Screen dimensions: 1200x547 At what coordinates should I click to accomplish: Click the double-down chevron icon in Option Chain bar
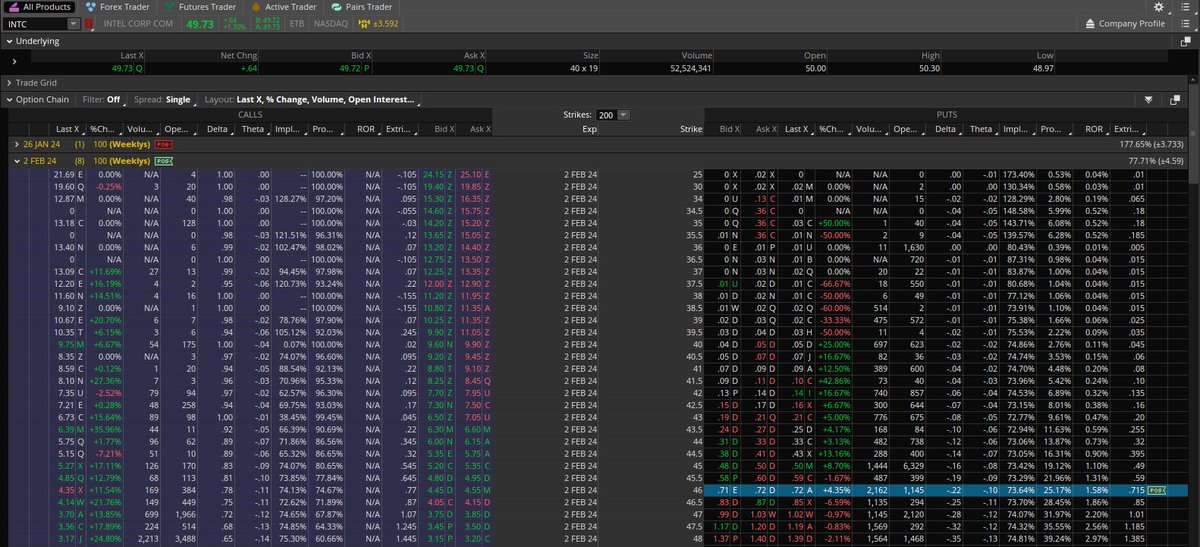[1148, 100]
